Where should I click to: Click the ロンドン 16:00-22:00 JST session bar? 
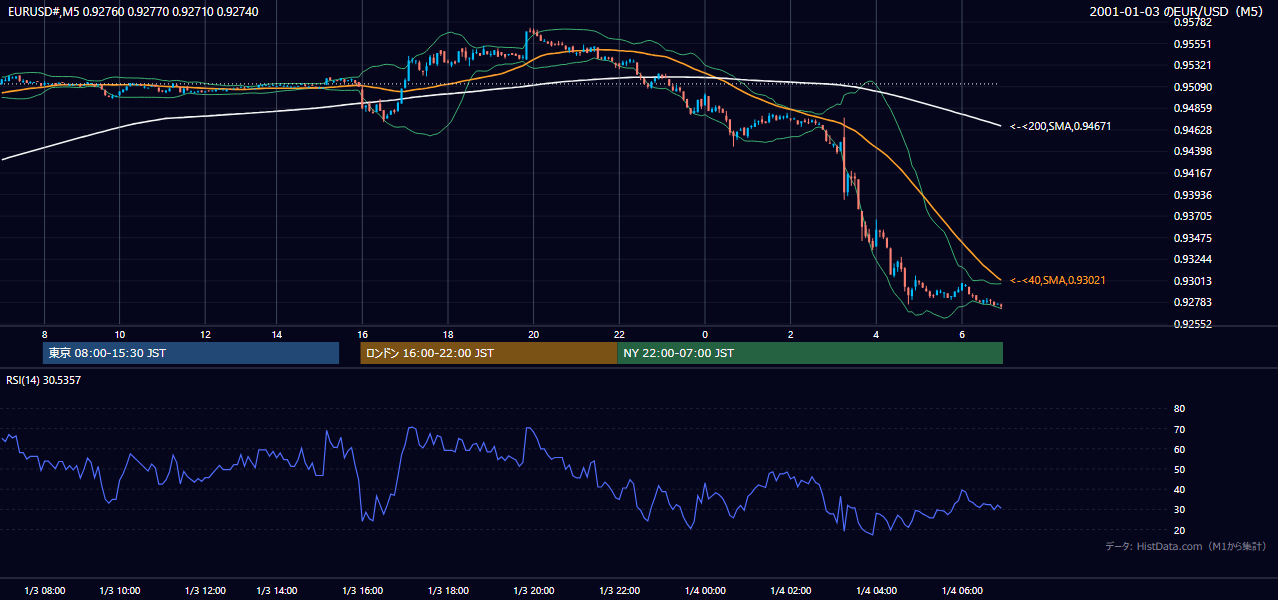pyautogui.click(x=489, y=353)
